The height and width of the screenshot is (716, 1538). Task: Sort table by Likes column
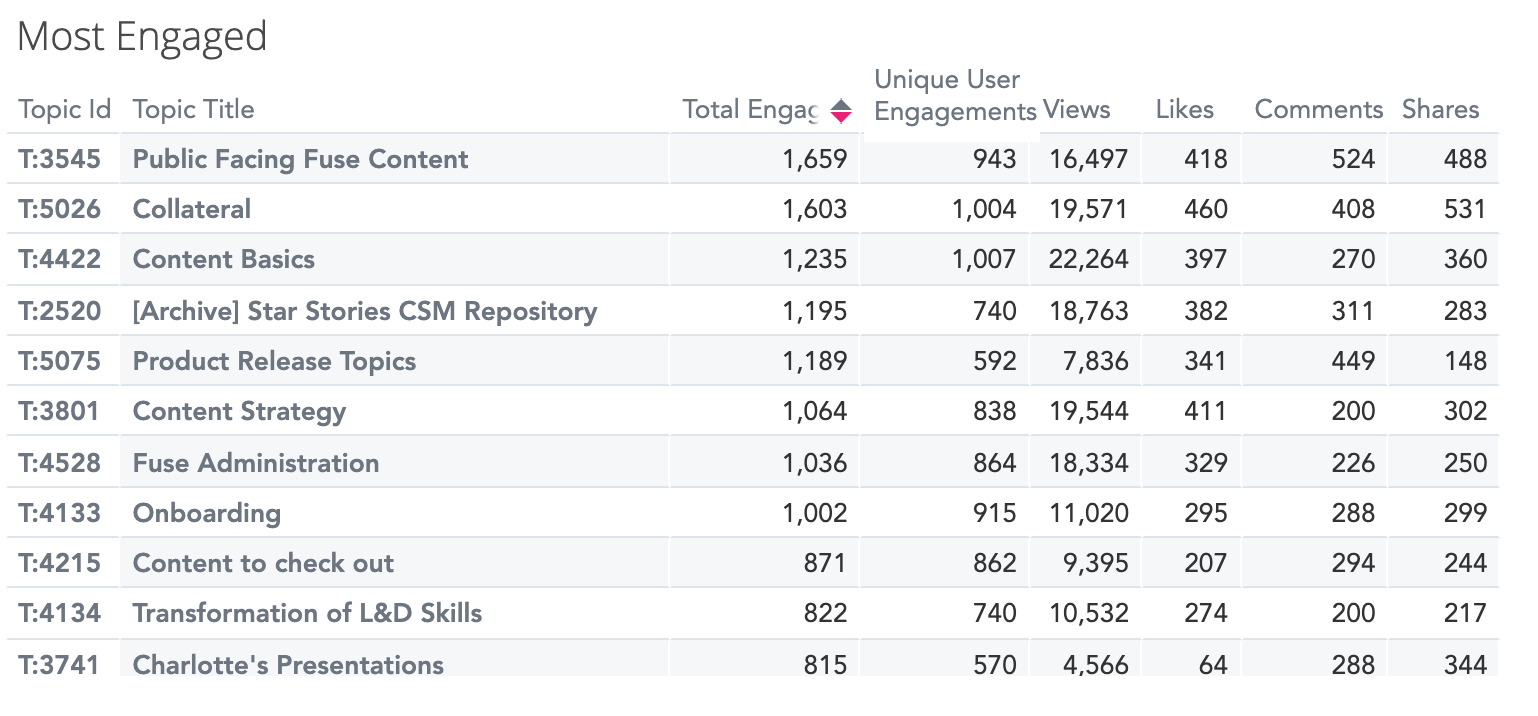pos(1184,110)
